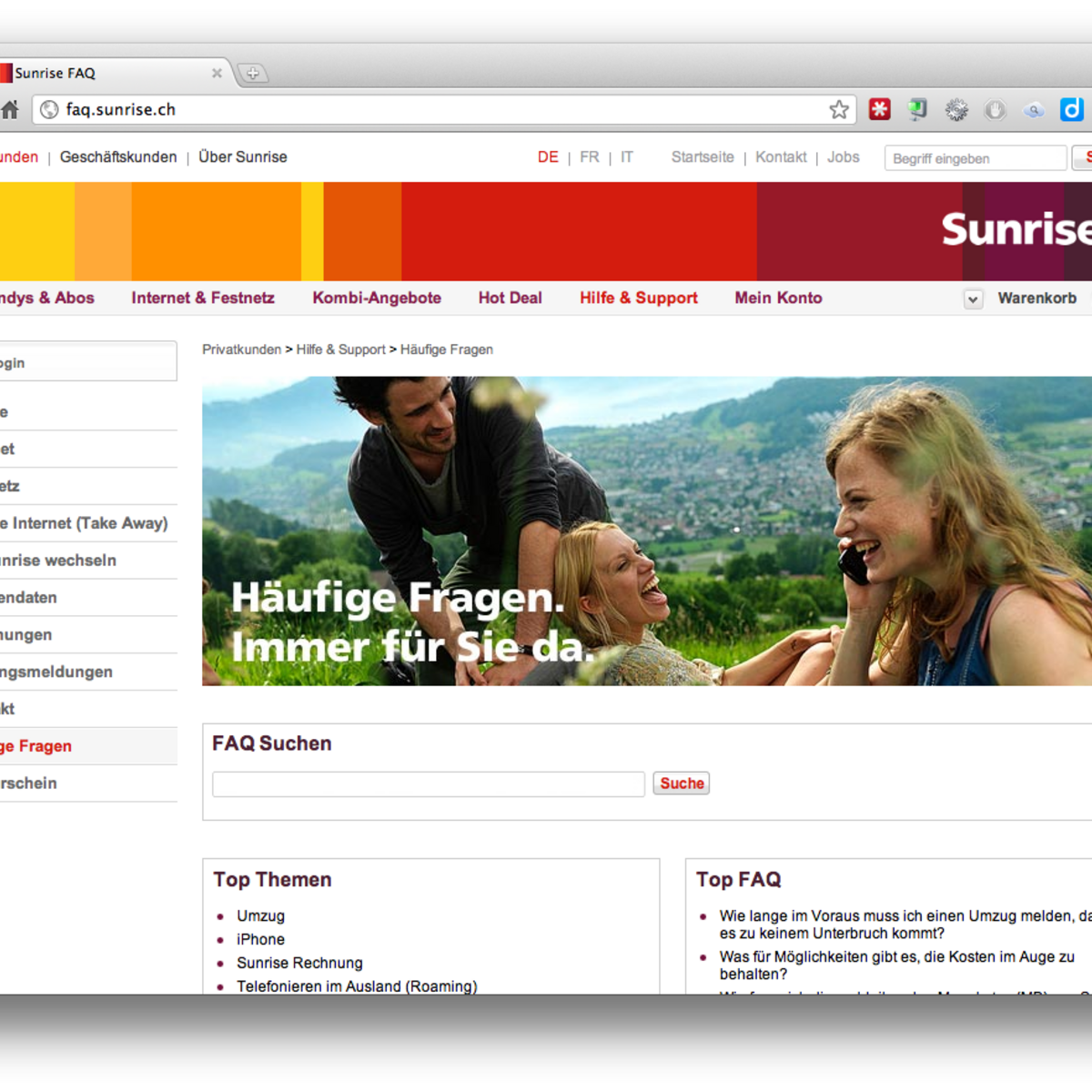Open Internet (Take Away) sidebar item
This screenshot has width=1092, height=1092.
click(x=88, y=523)
